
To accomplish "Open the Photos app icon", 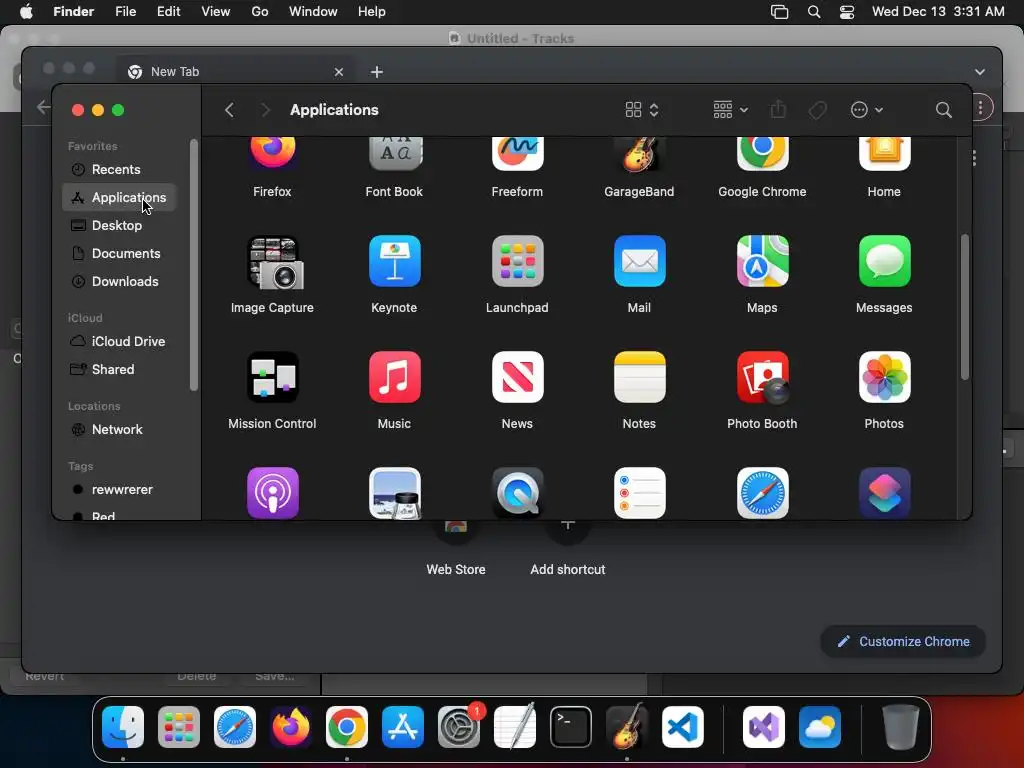I will pyautogui.click(x=884, y=377).
